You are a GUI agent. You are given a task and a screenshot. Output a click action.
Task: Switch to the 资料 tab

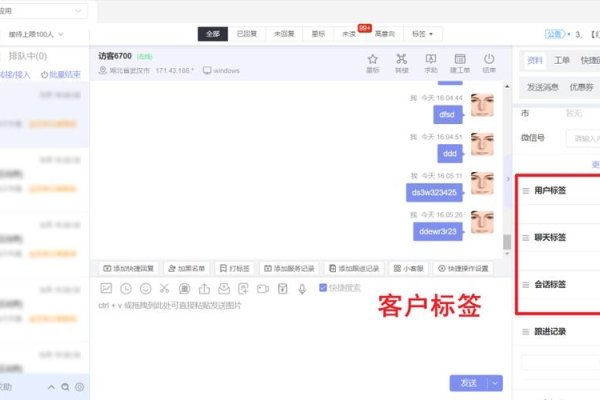pos(535,60)
